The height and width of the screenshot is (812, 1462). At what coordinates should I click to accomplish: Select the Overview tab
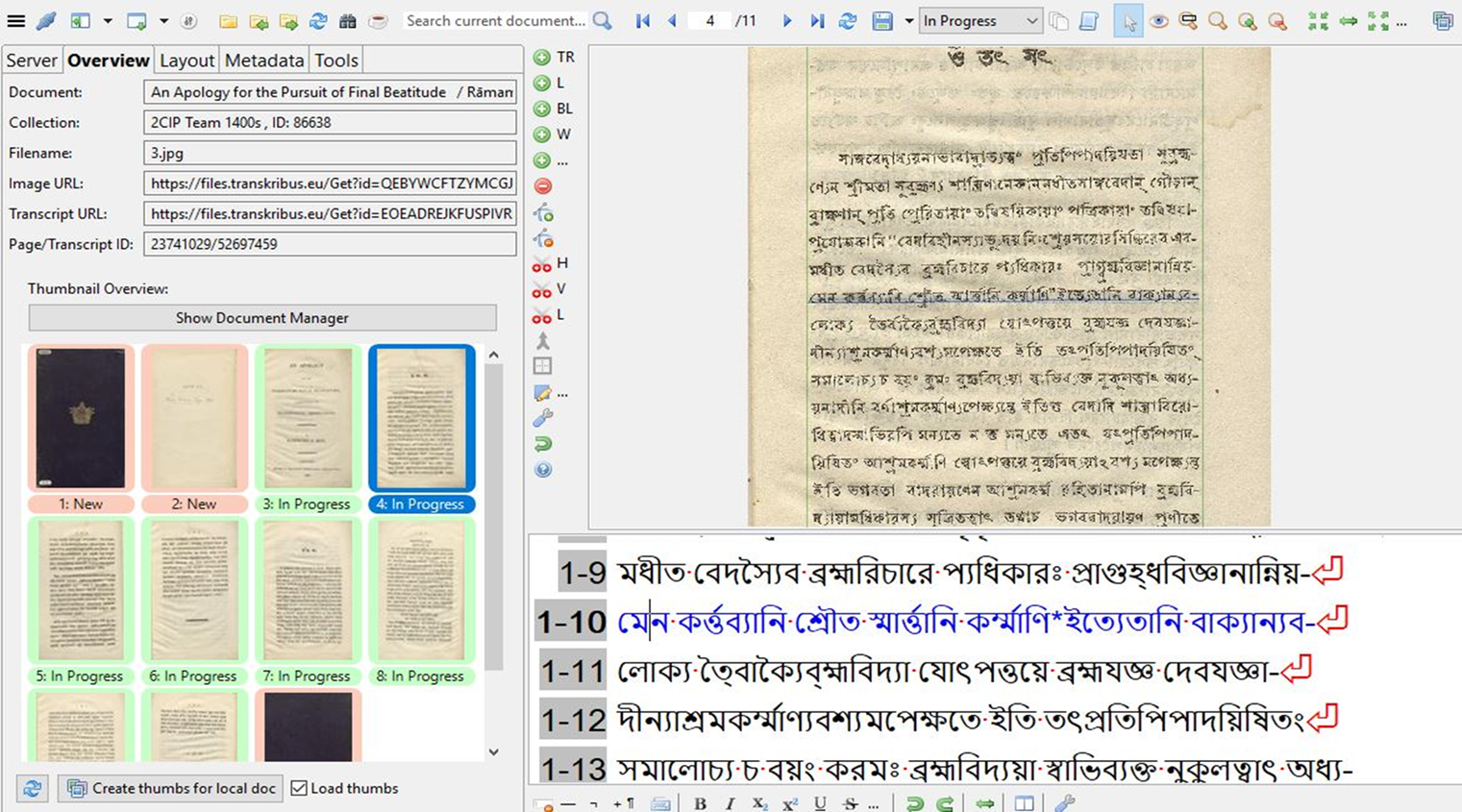108,61
